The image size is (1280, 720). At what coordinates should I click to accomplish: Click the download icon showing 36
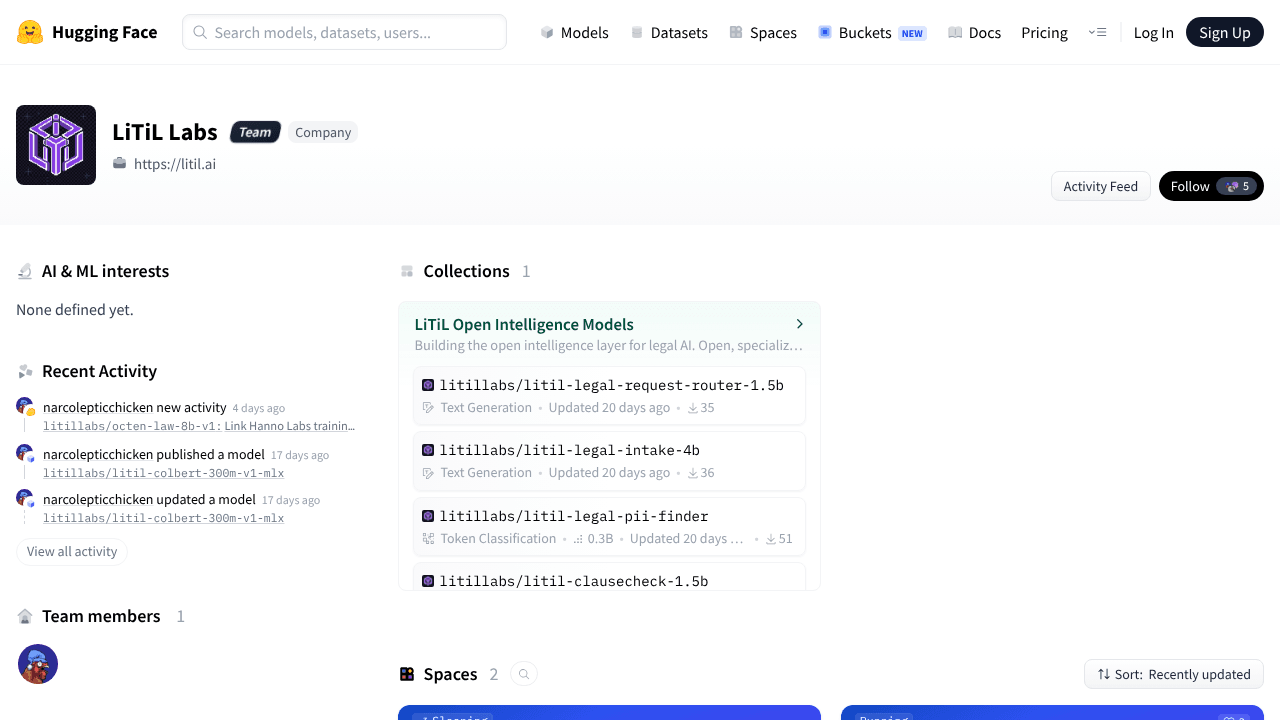693,473
